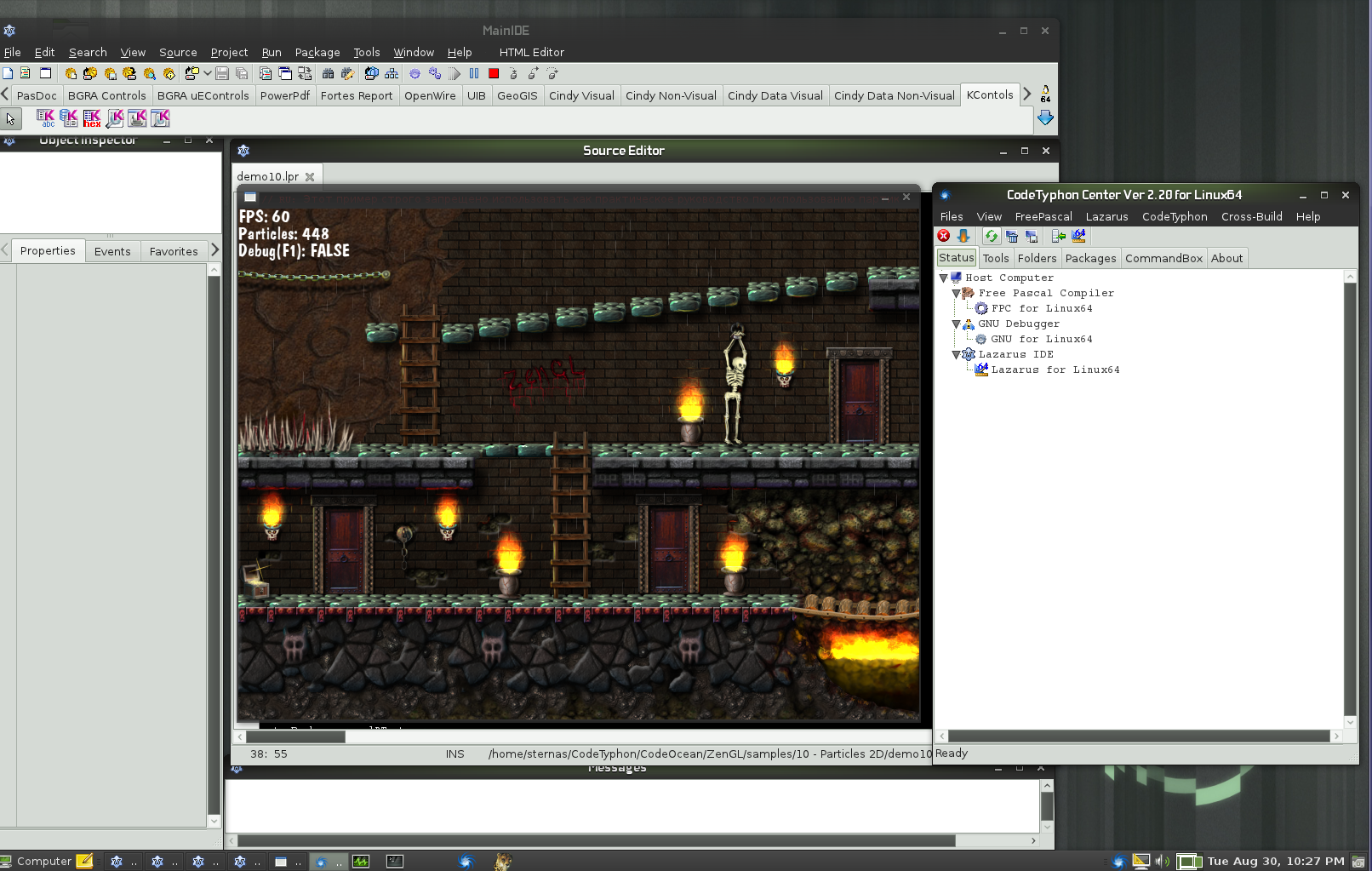Open the FreePascal menu in CodeTyphon Center
This screenshot has width=1372, height=871.
pyautogui.click(x=1043, y=217)
